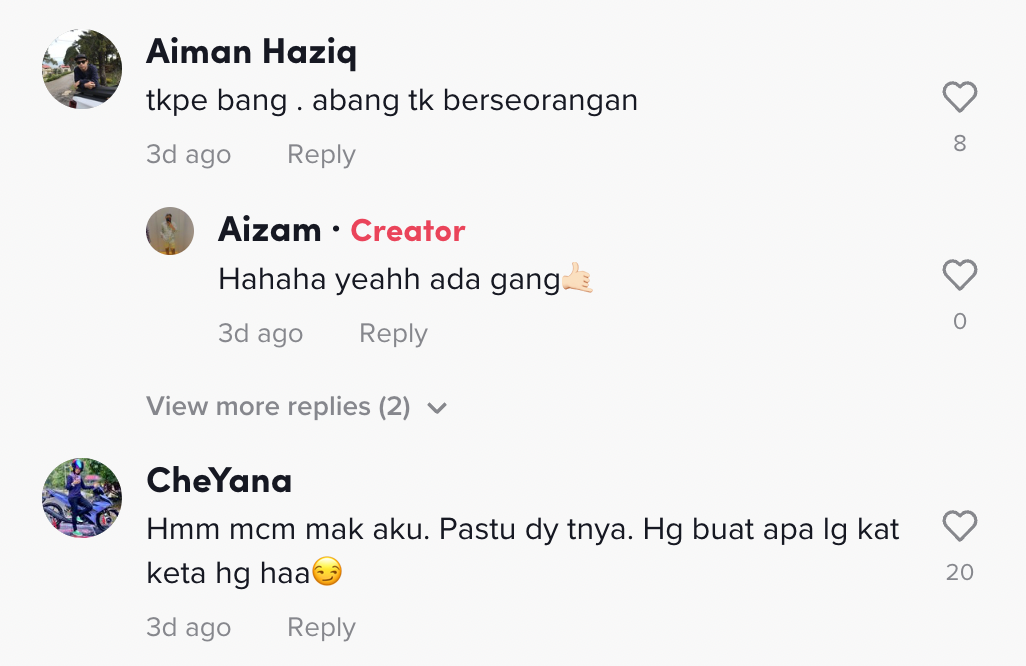Click the like count 8
This screenshot has width=1026, height=666.
click(x=959, y=144)
